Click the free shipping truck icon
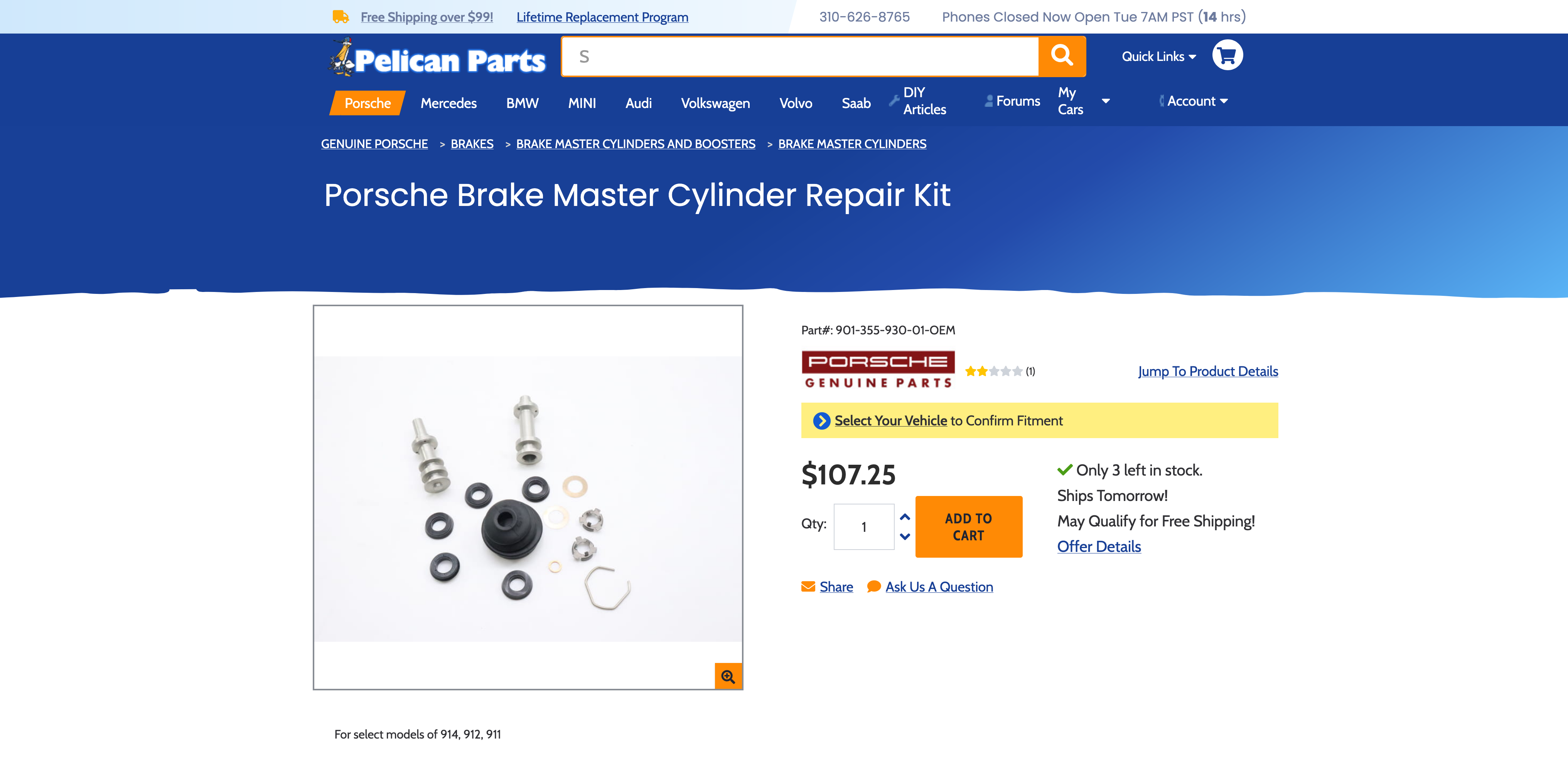Image resolution: width=1568 pixels, height=759 pixels. [341, 17]
